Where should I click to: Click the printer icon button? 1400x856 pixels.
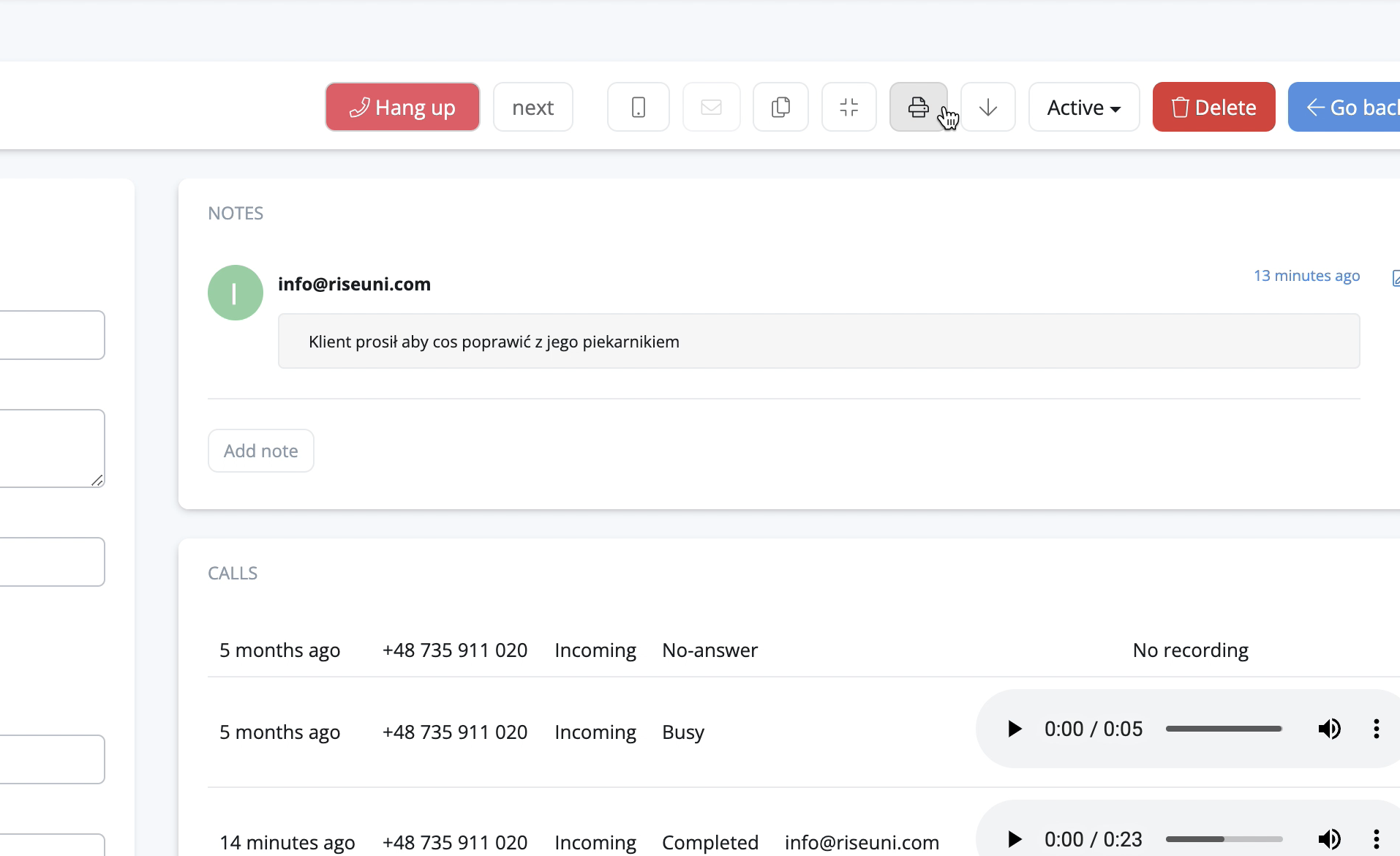[x=918, y=108]
